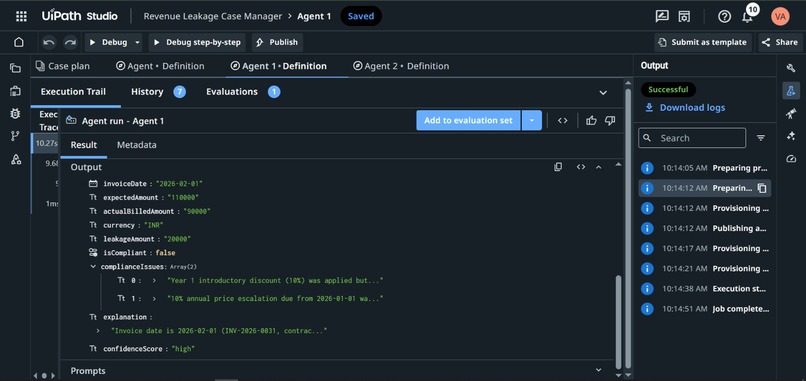Open the hierarchy sidebar icon

pyautogui.click(x=15, y=159)
